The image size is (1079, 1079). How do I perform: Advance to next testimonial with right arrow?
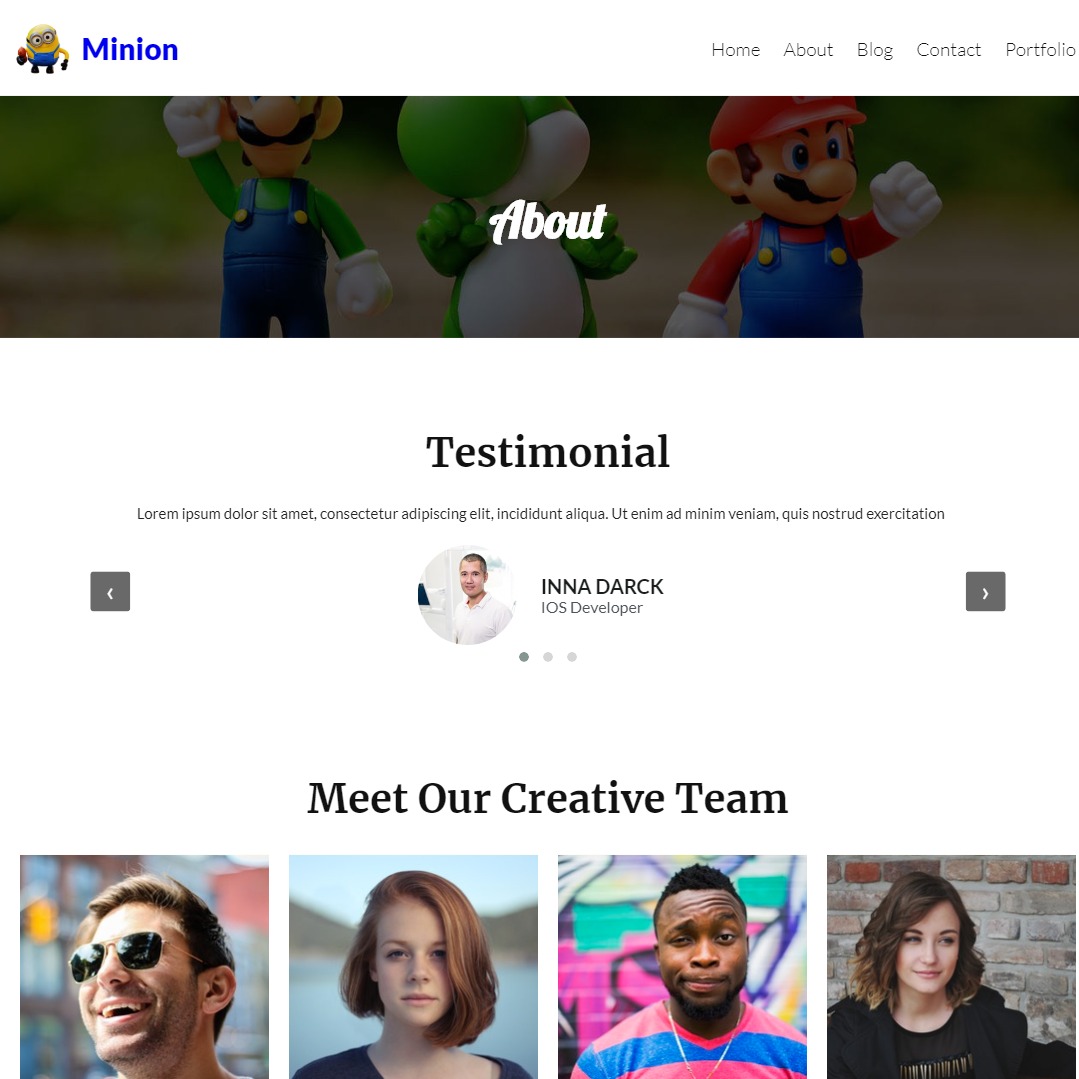pos(985,591)
